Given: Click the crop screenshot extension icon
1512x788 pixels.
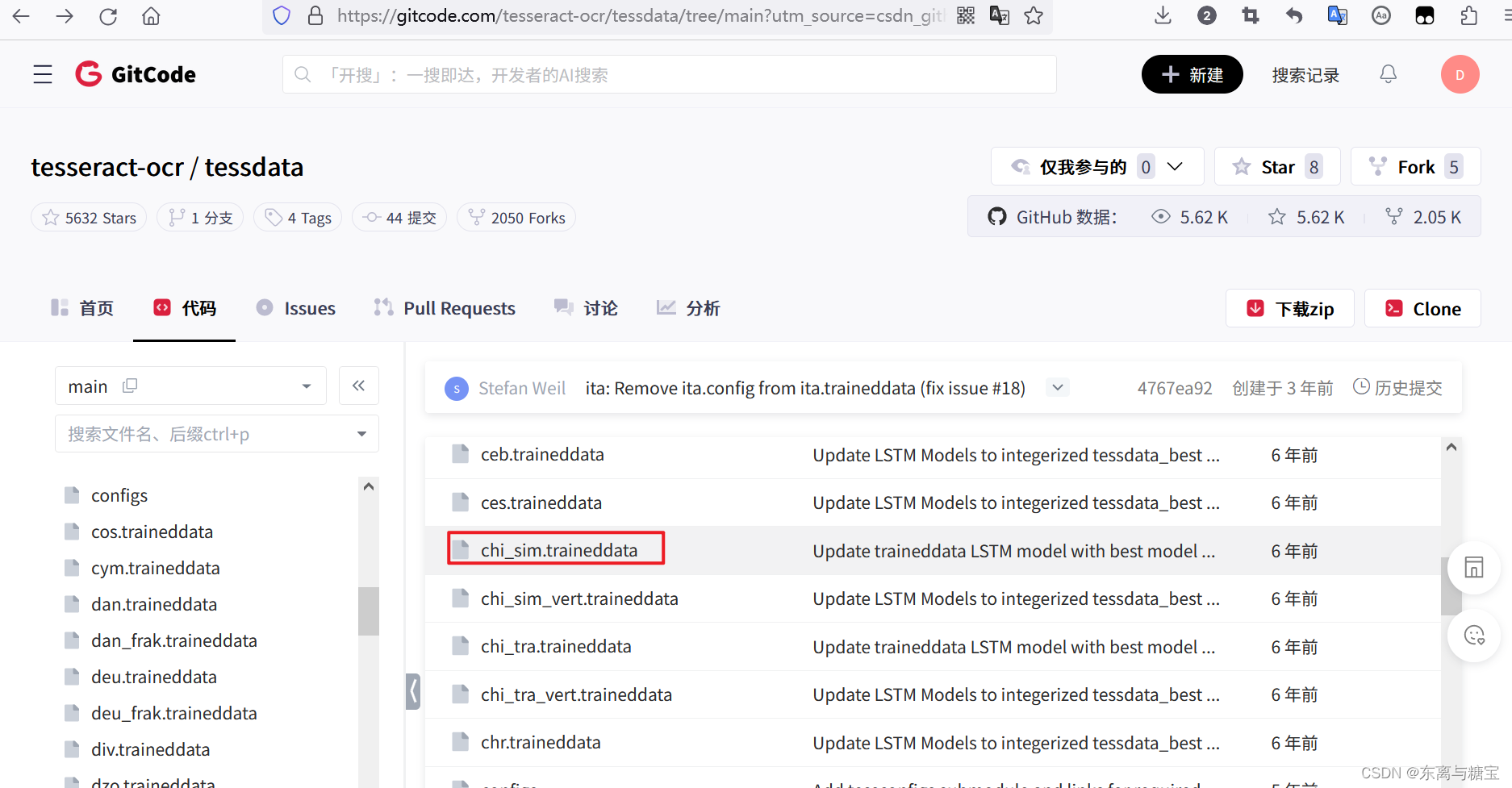Looking at the screenshot, I should (1251, 16).
